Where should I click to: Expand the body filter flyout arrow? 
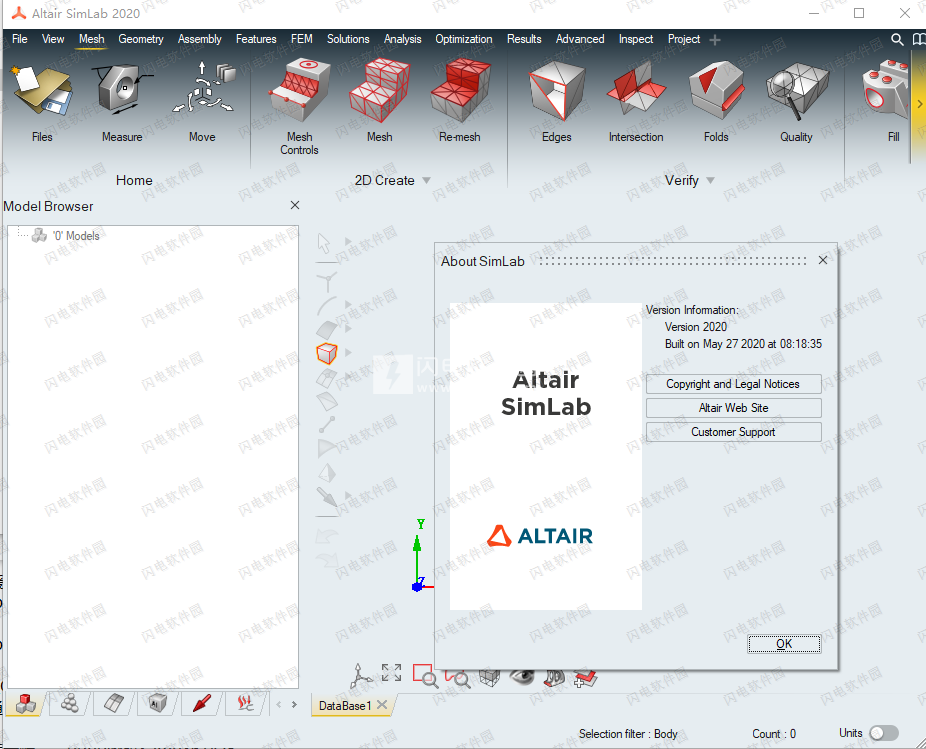[x=348, y=352]
